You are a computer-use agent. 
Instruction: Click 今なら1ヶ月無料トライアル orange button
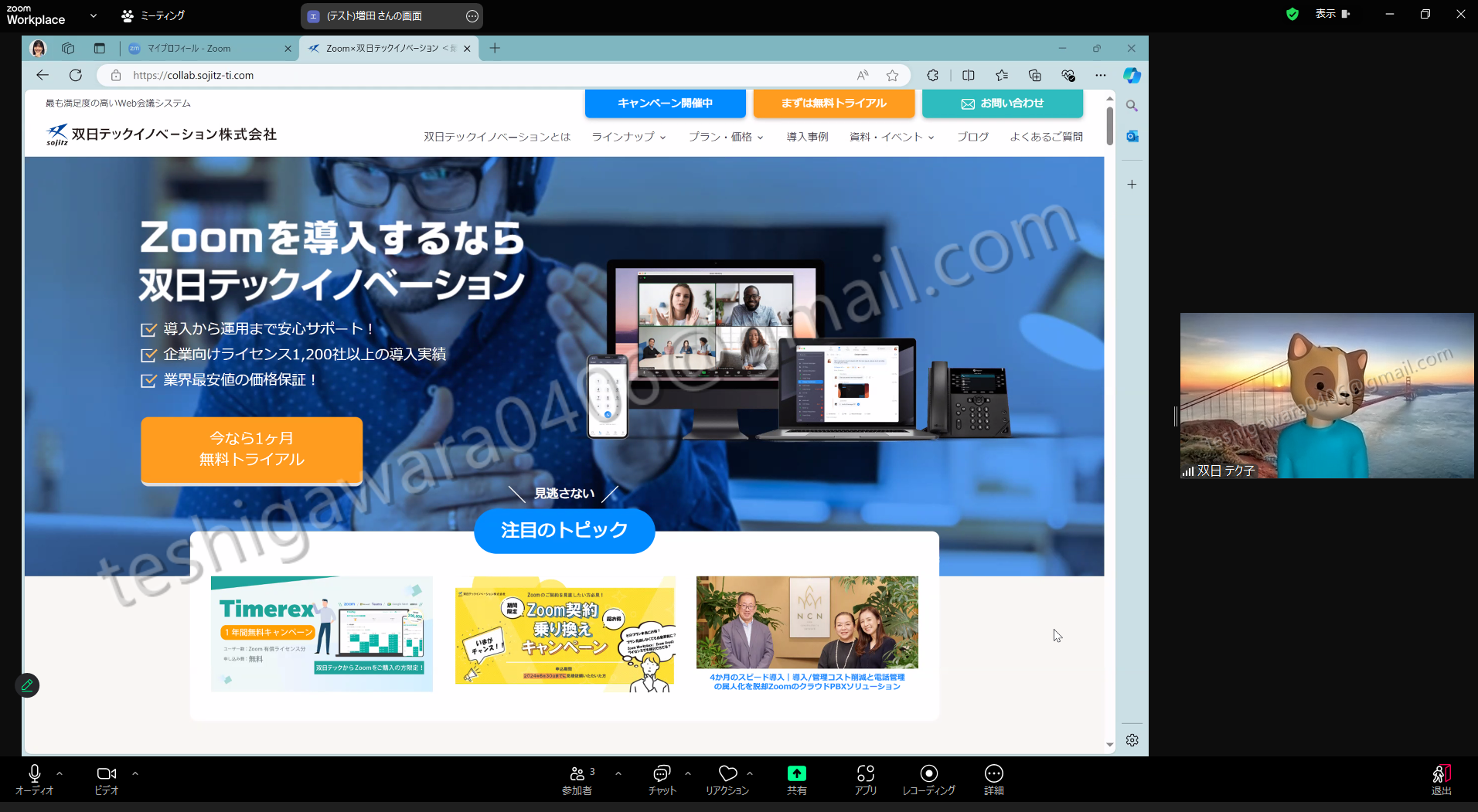click(x=251, y=450)
